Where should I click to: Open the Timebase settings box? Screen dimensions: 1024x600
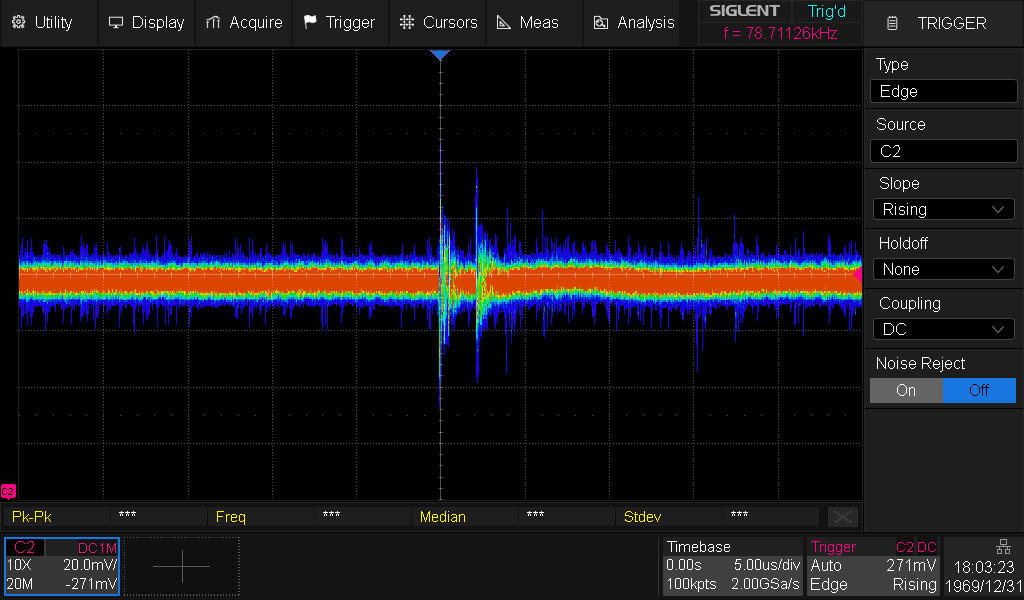click(732, 566)
